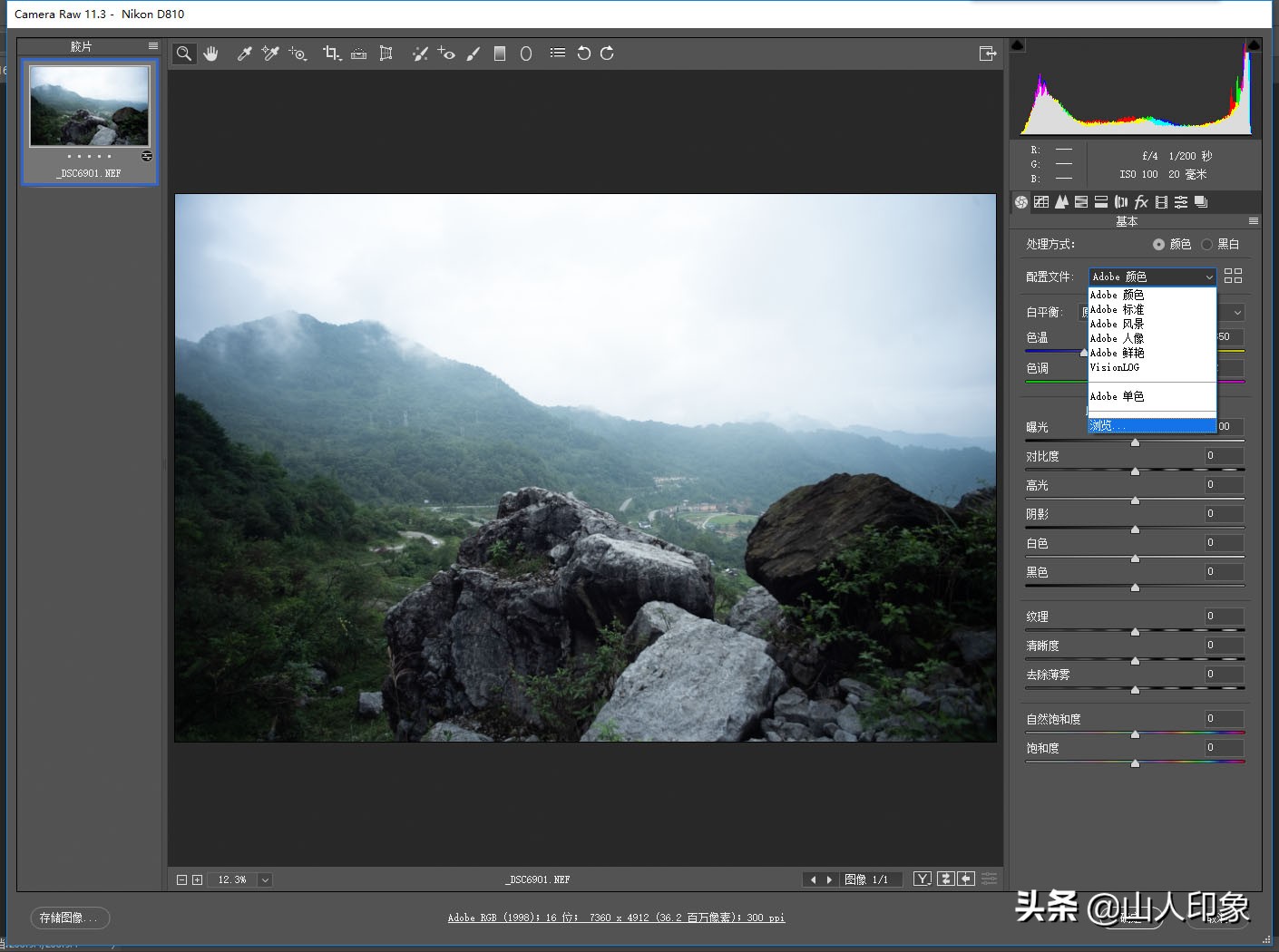
Task: Click the 对比度 slider handle
Action: 1135,471
